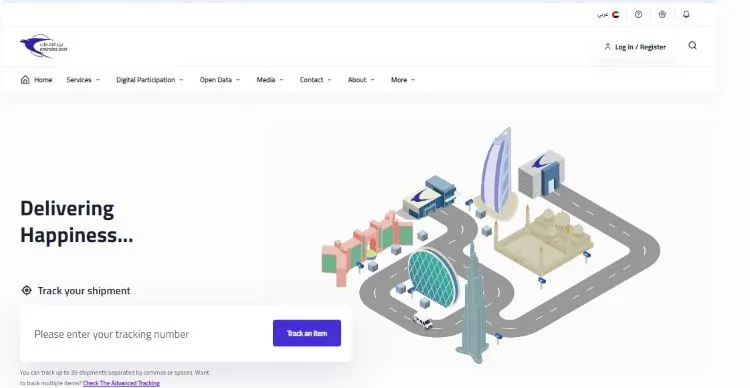Select the Contact menu item
750x388 pixels.
point(315,80)
